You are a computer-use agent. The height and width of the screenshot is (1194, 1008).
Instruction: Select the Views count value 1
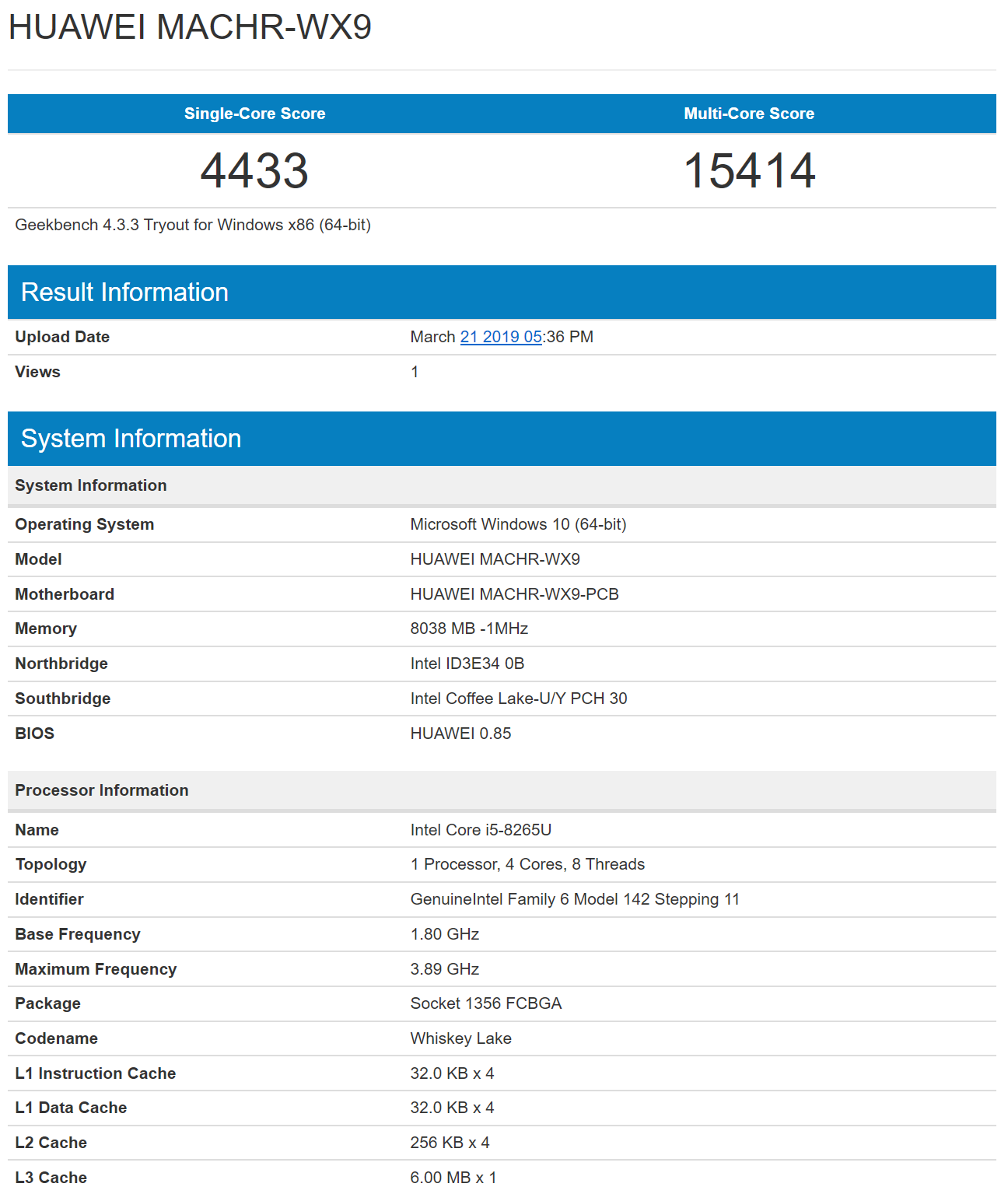pyautogui.click(x=415, y=372)
